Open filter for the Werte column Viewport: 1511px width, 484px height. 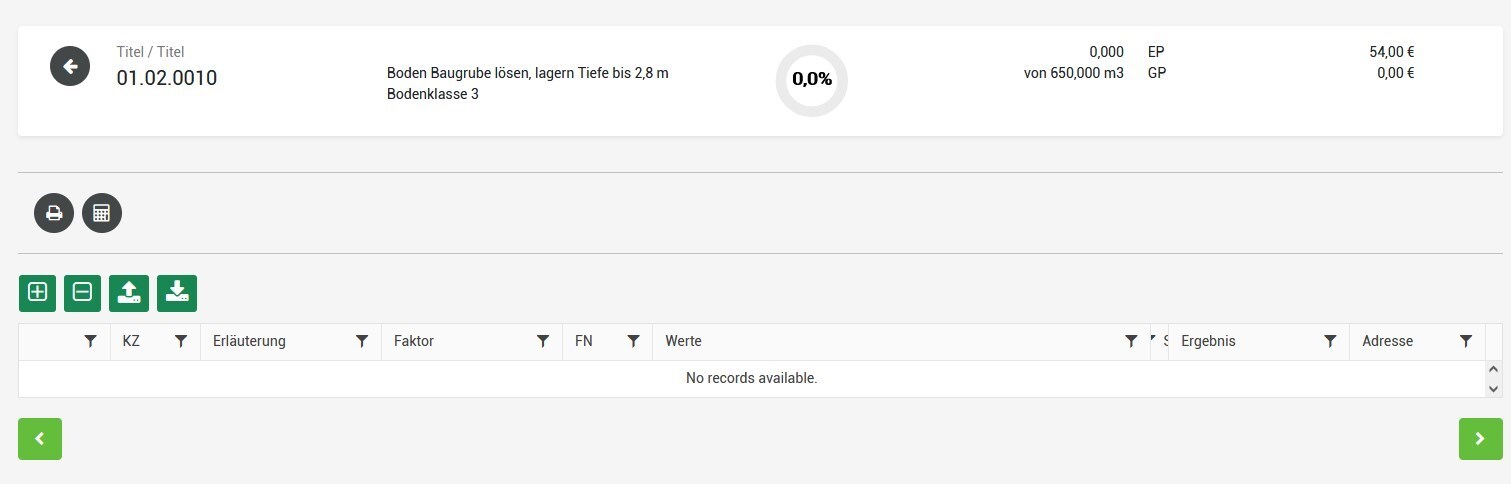click(x=1131, y=342)
